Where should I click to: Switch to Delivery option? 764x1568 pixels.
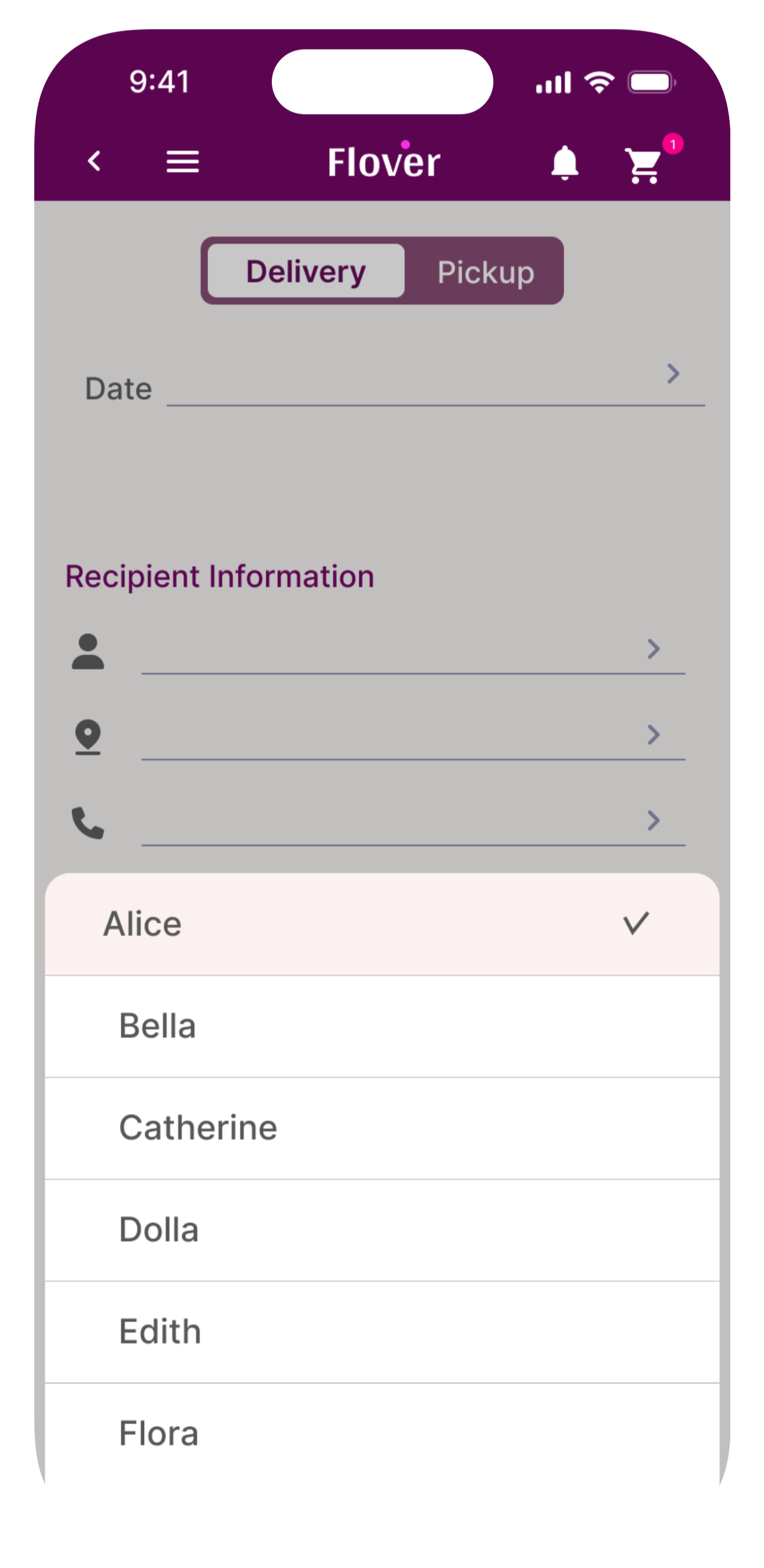coord(305,272)
